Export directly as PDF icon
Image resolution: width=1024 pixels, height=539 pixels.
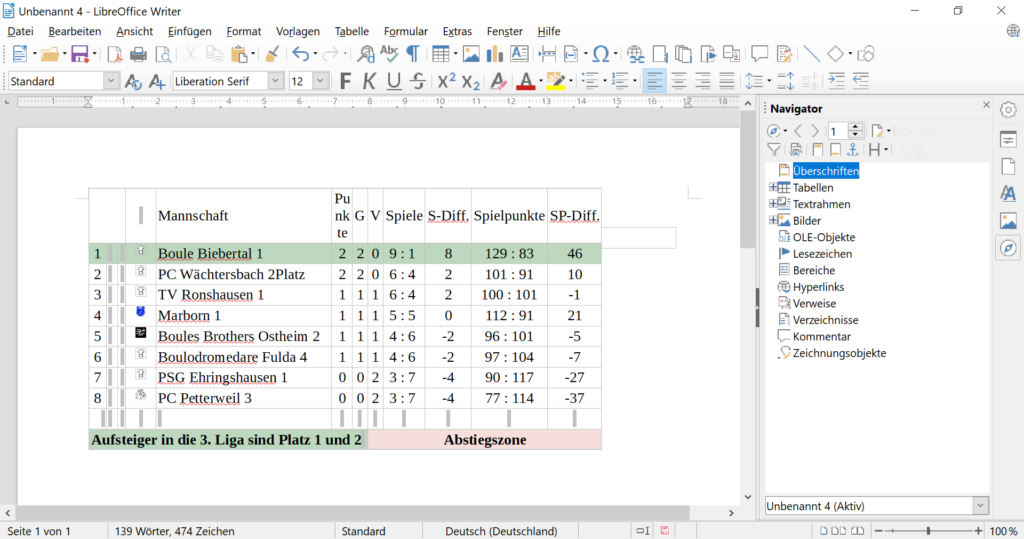click(114, 54)
